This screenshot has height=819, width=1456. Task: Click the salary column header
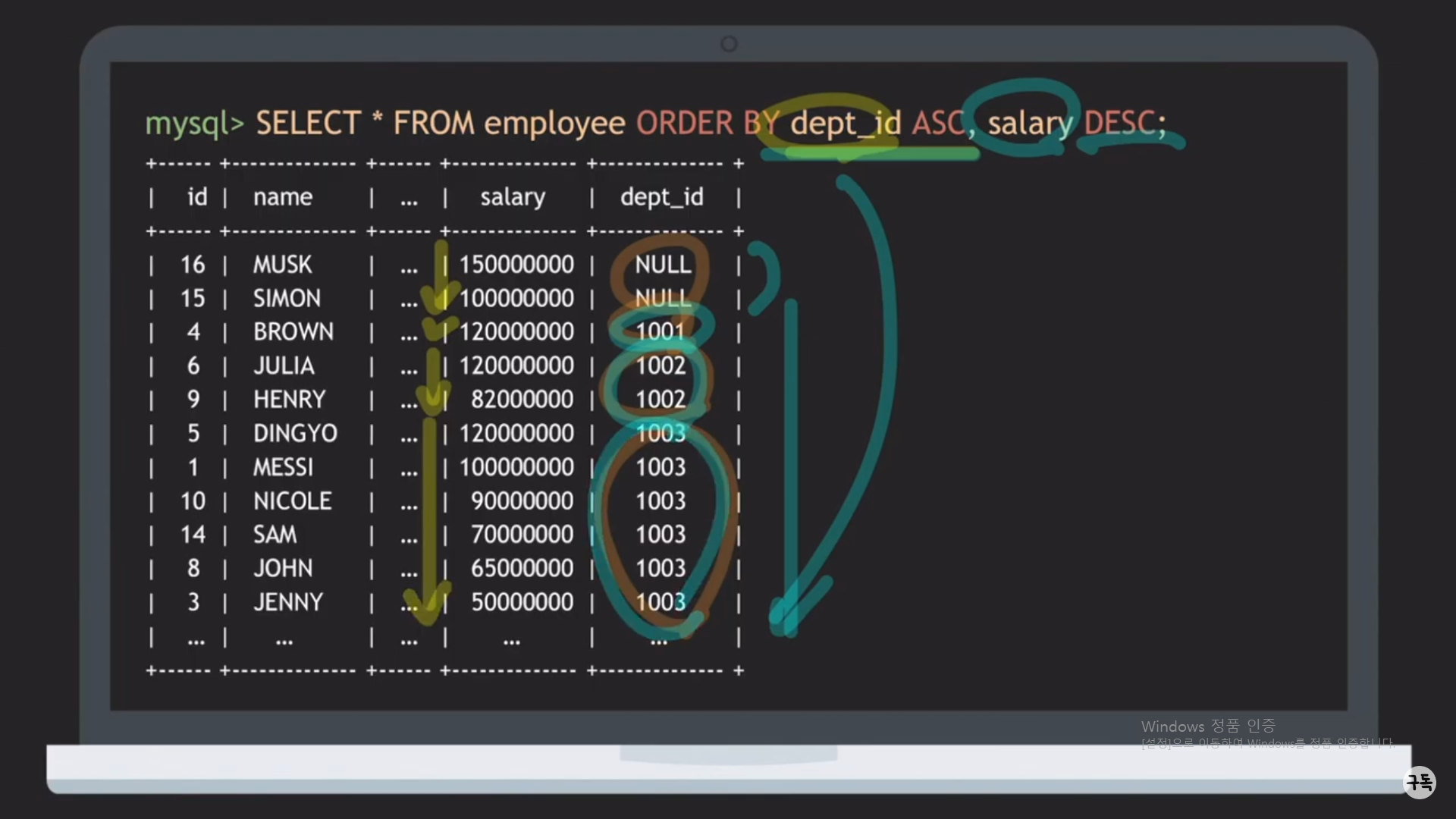[x=513, y=197]
